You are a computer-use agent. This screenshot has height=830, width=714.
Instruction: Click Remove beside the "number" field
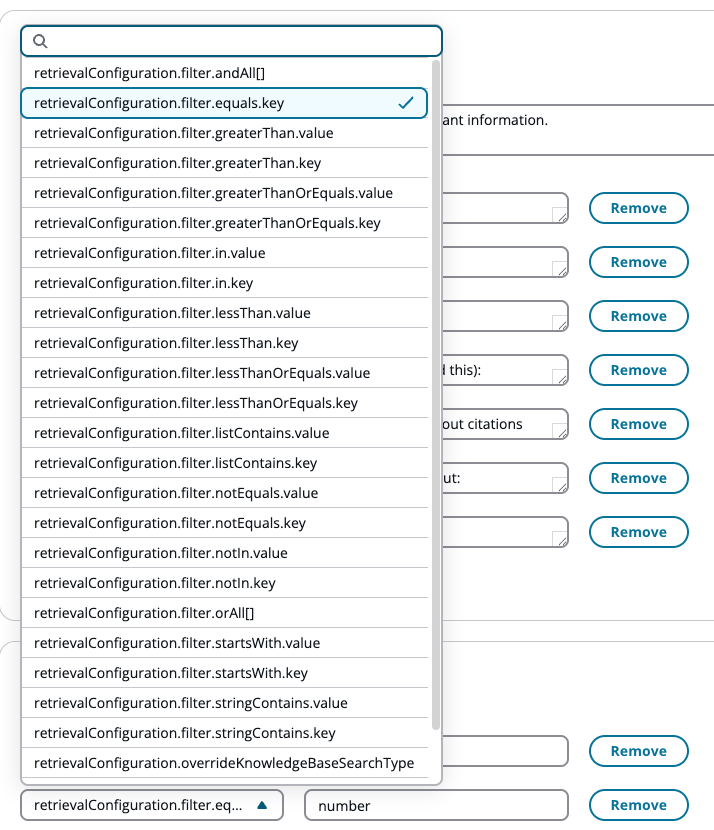coord(638,805)
